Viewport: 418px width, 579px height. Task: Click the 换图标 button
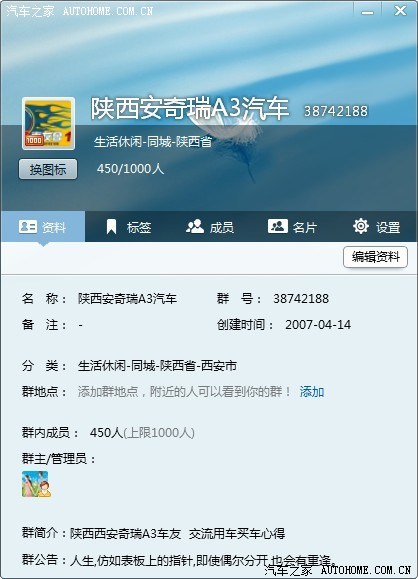click(48, 169)
